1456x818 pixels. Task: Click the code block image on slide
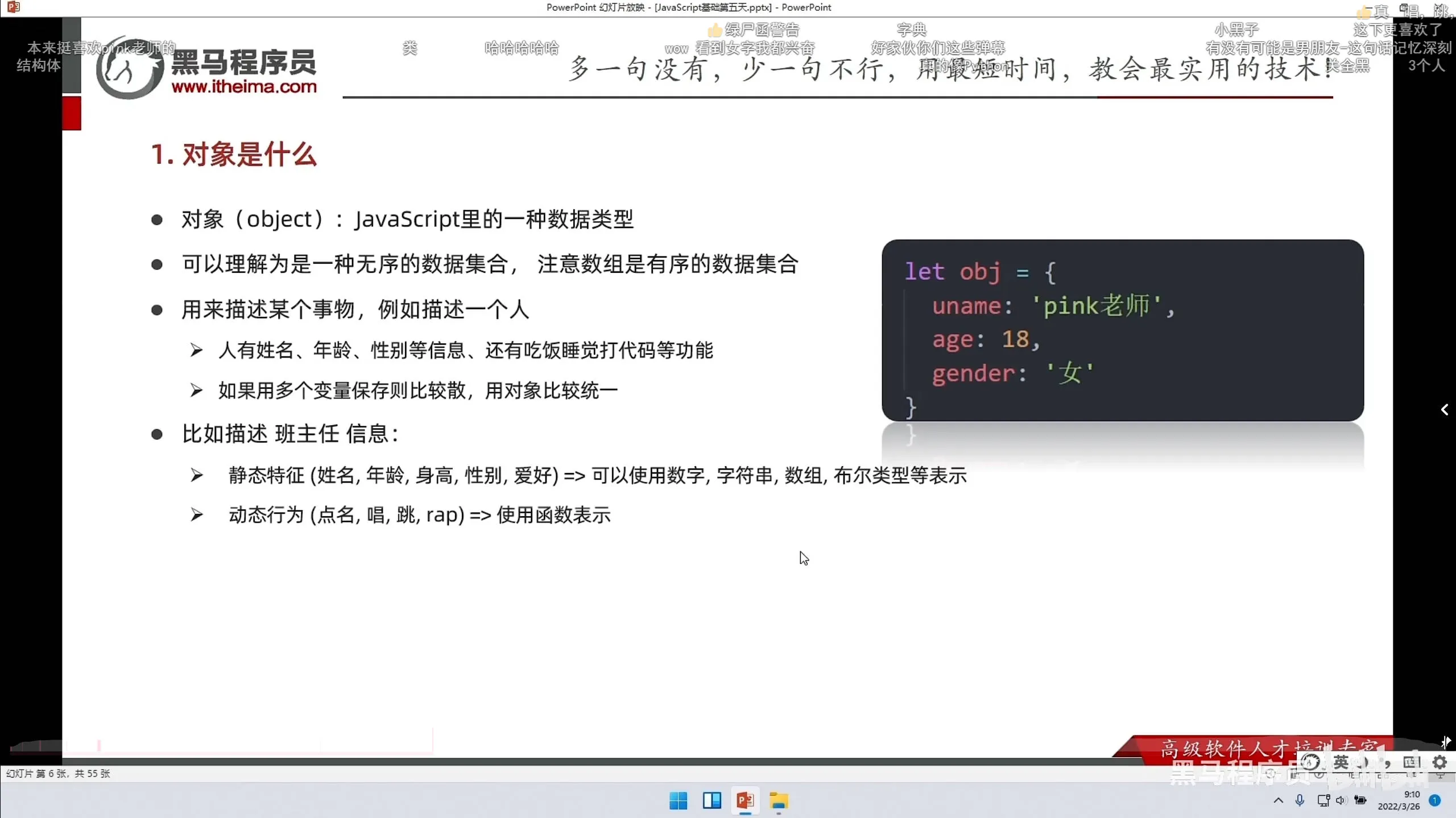(1122, 330)
